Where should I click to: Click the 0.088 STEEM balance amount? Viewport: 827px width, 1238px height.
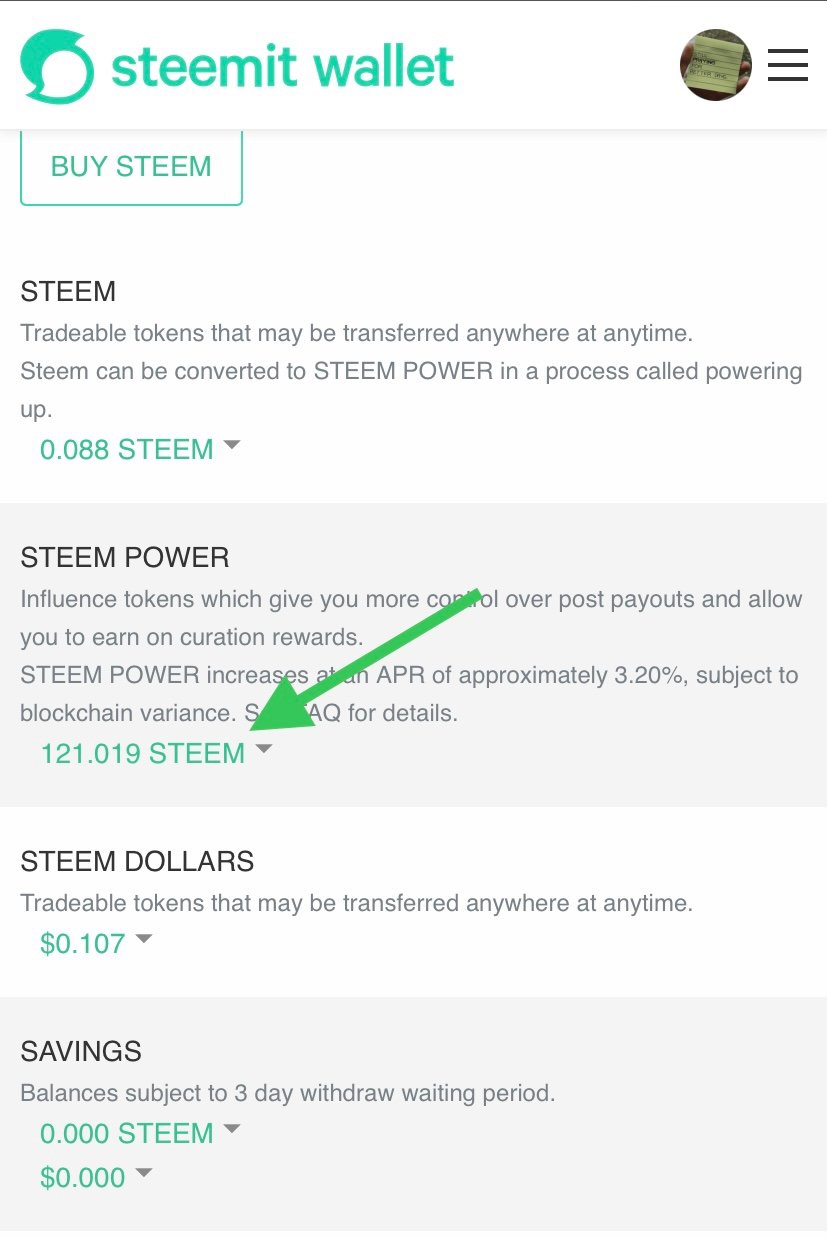pos(126,449)
